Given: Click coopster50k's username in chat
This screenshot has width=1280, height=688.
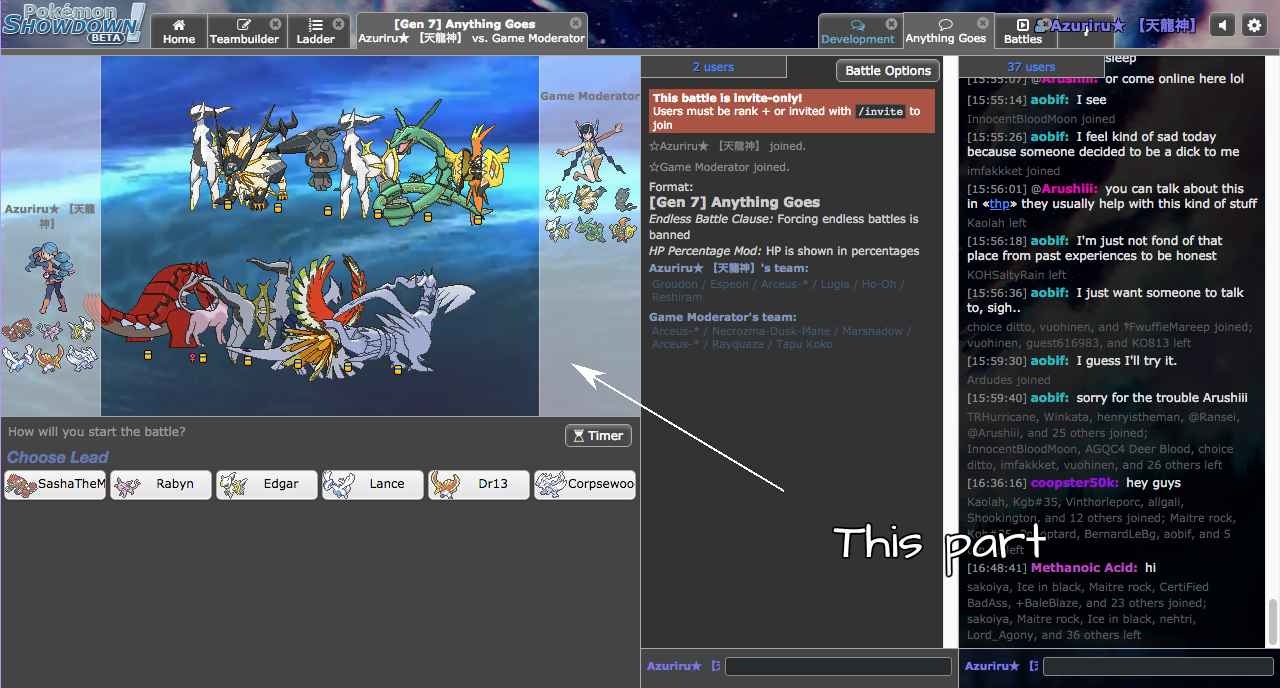Looking at the screenshot, I should [x=1074, y=482].
